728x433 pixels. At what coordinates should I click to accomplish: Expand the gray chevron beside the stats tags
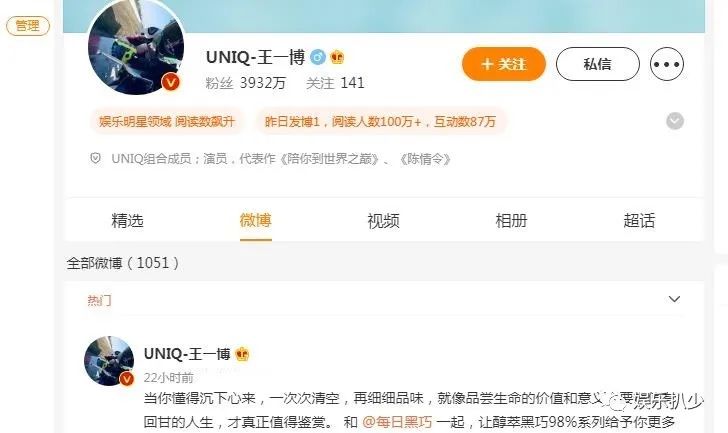(675, 121)
